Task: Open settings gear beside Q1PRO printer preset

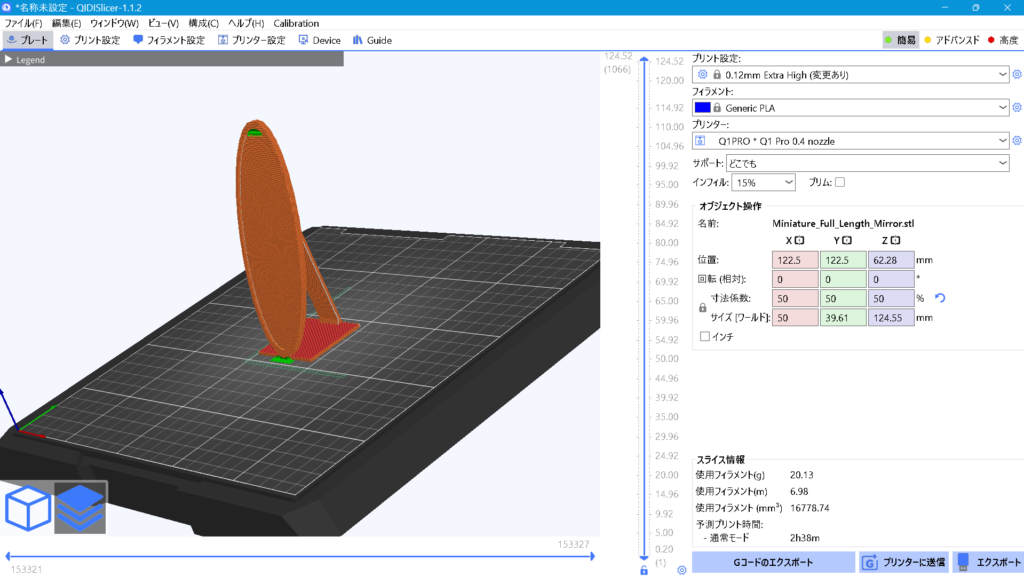Action: (1017, 141)
